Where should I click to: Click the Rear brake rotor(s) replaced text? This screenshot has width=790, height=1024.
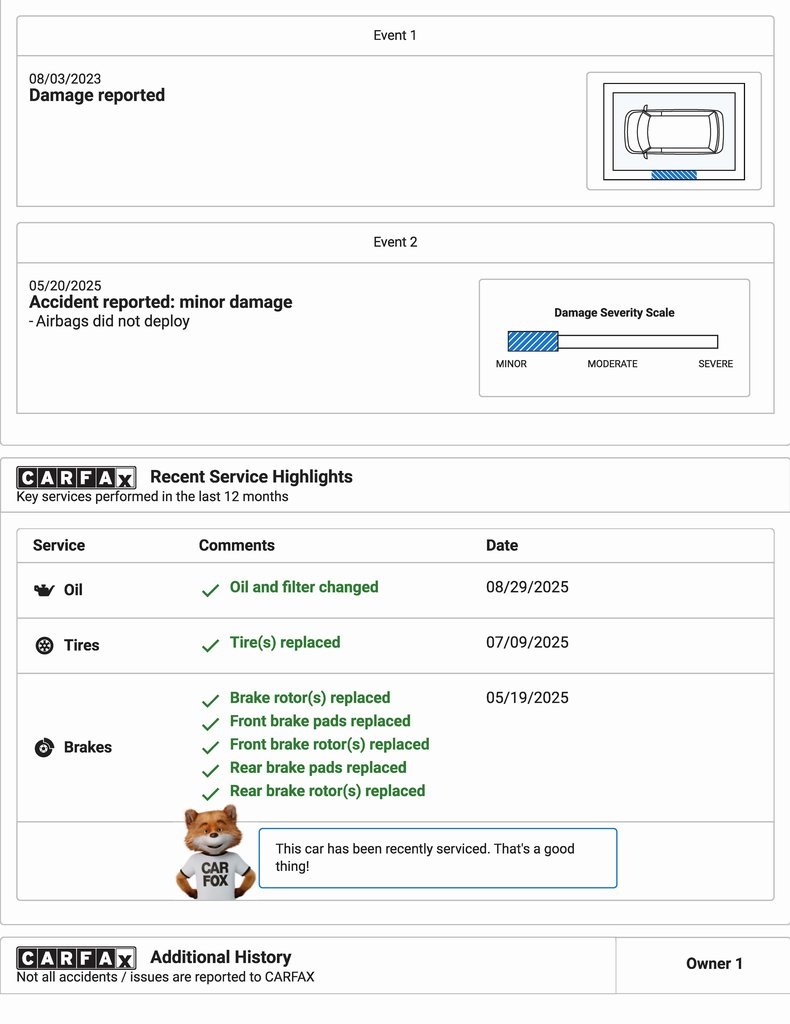click(x=327, y=790)
